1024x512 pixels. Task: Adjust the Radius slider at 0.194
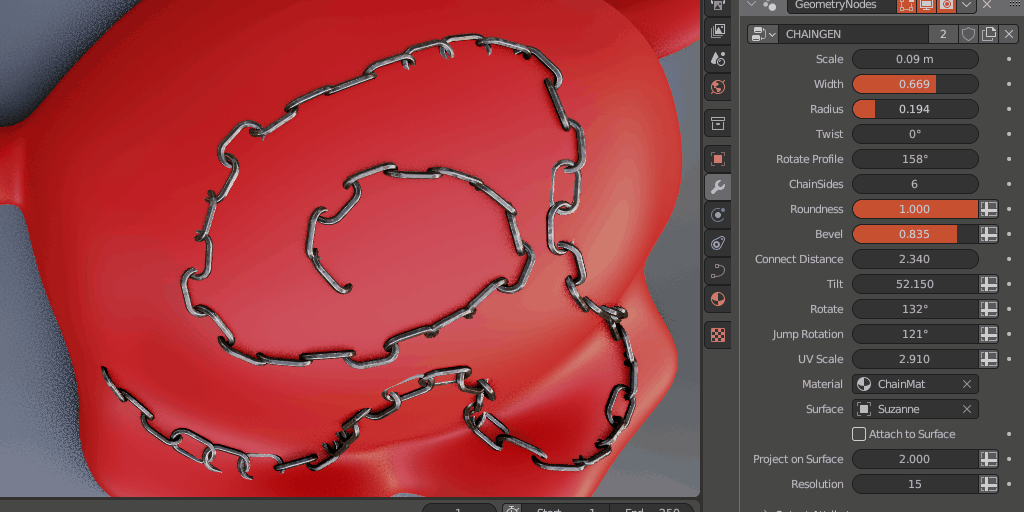(x=915, y=109)
